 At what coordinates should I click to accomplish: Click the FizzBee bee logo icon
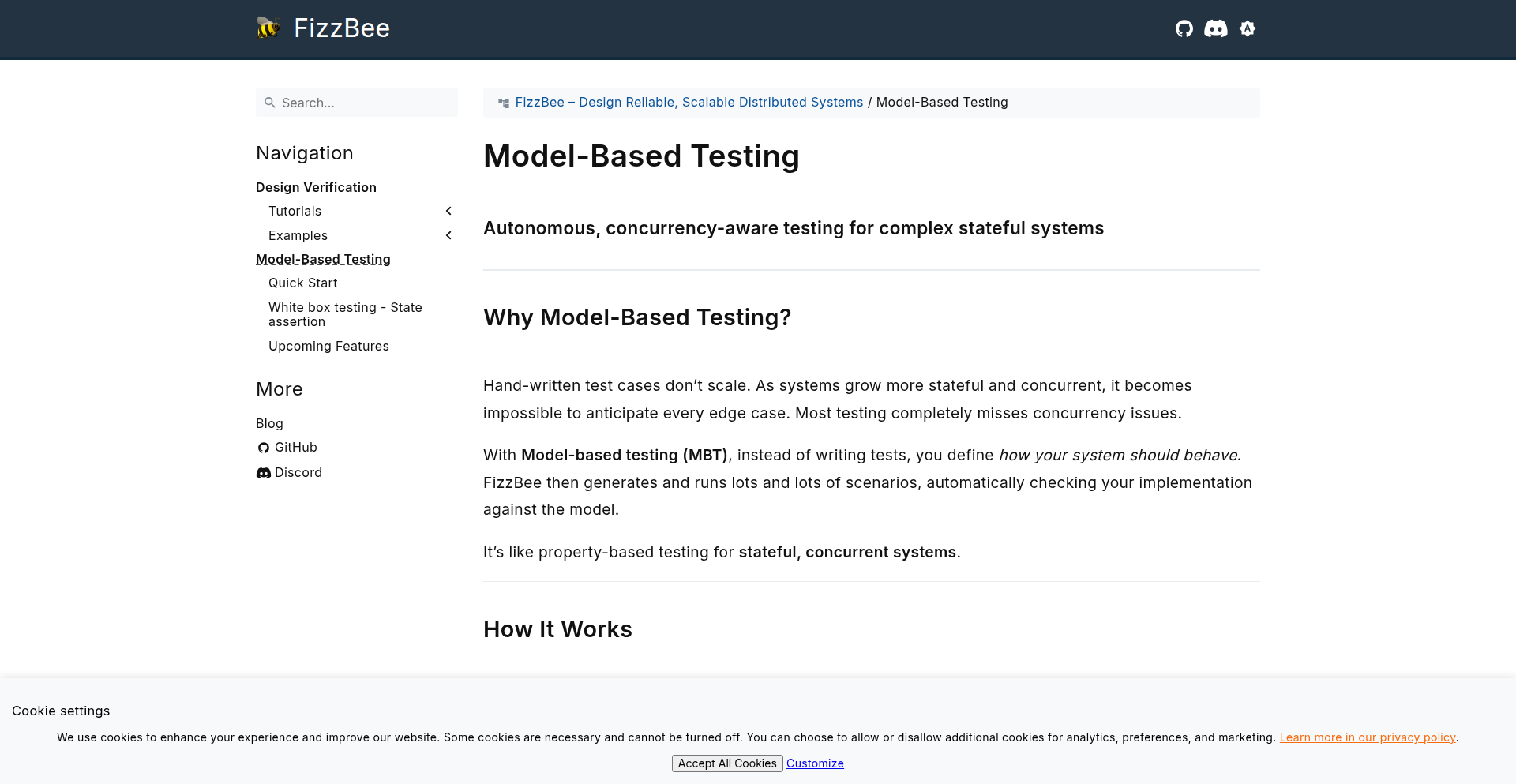(268, 28)
